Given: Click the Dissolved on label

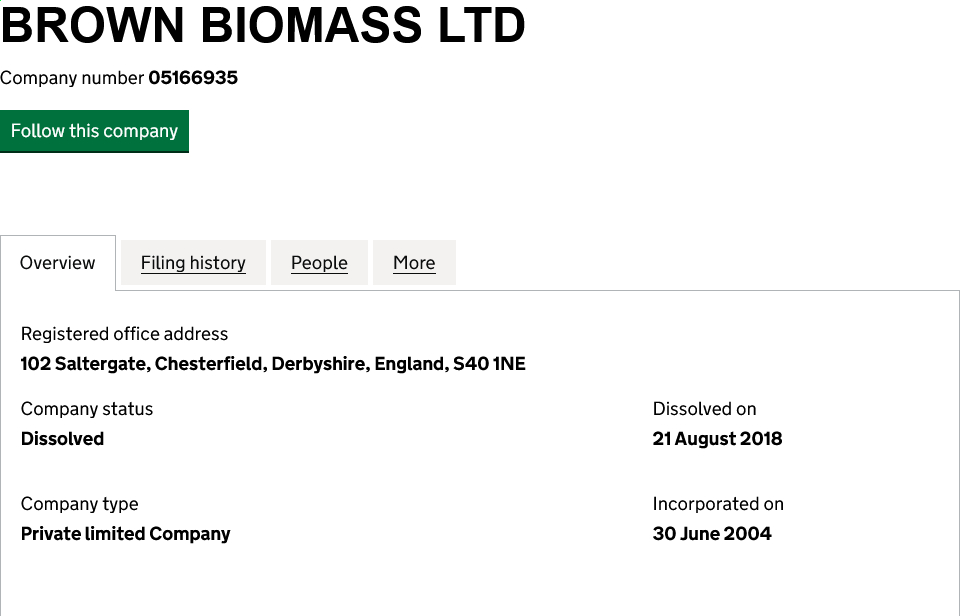Looking at the screenshot, I should coord(704,409).
